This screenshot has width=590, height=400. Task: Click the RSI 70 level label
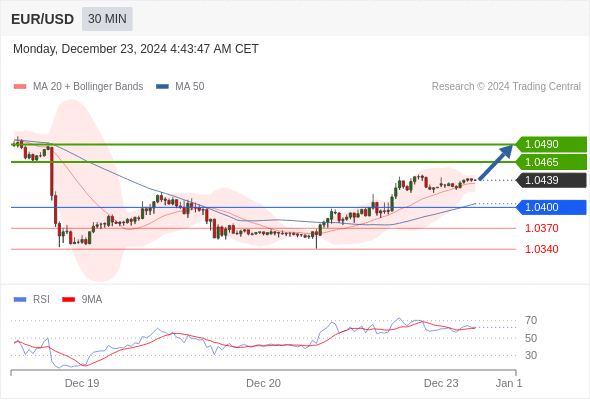531,321
